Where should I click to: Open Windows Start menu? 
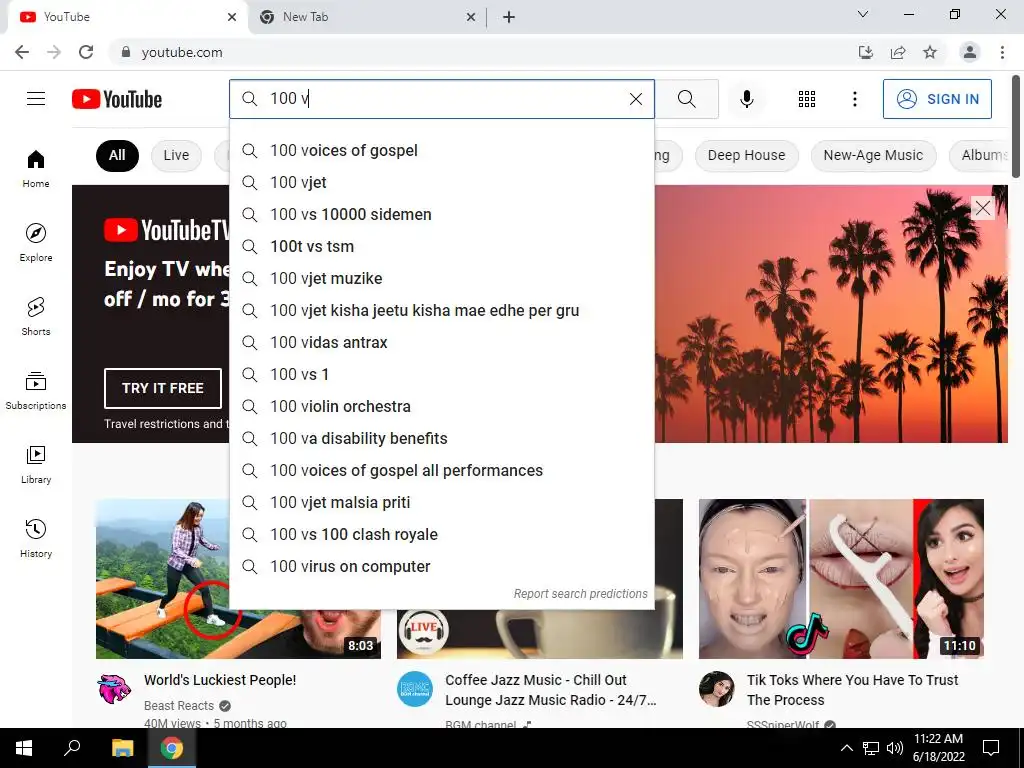coord(24,748)
